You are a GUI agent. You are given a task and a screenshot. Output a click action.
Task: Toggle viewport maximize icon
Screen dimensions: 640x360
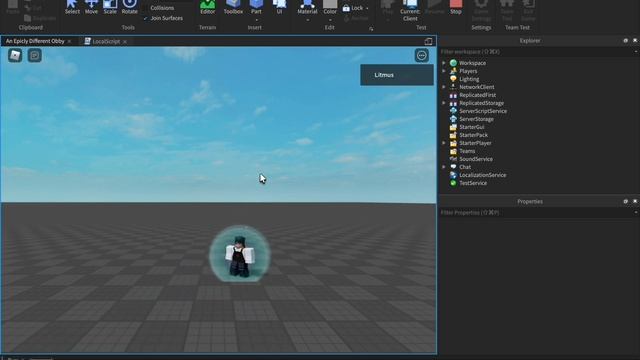[x=428, y=41]
